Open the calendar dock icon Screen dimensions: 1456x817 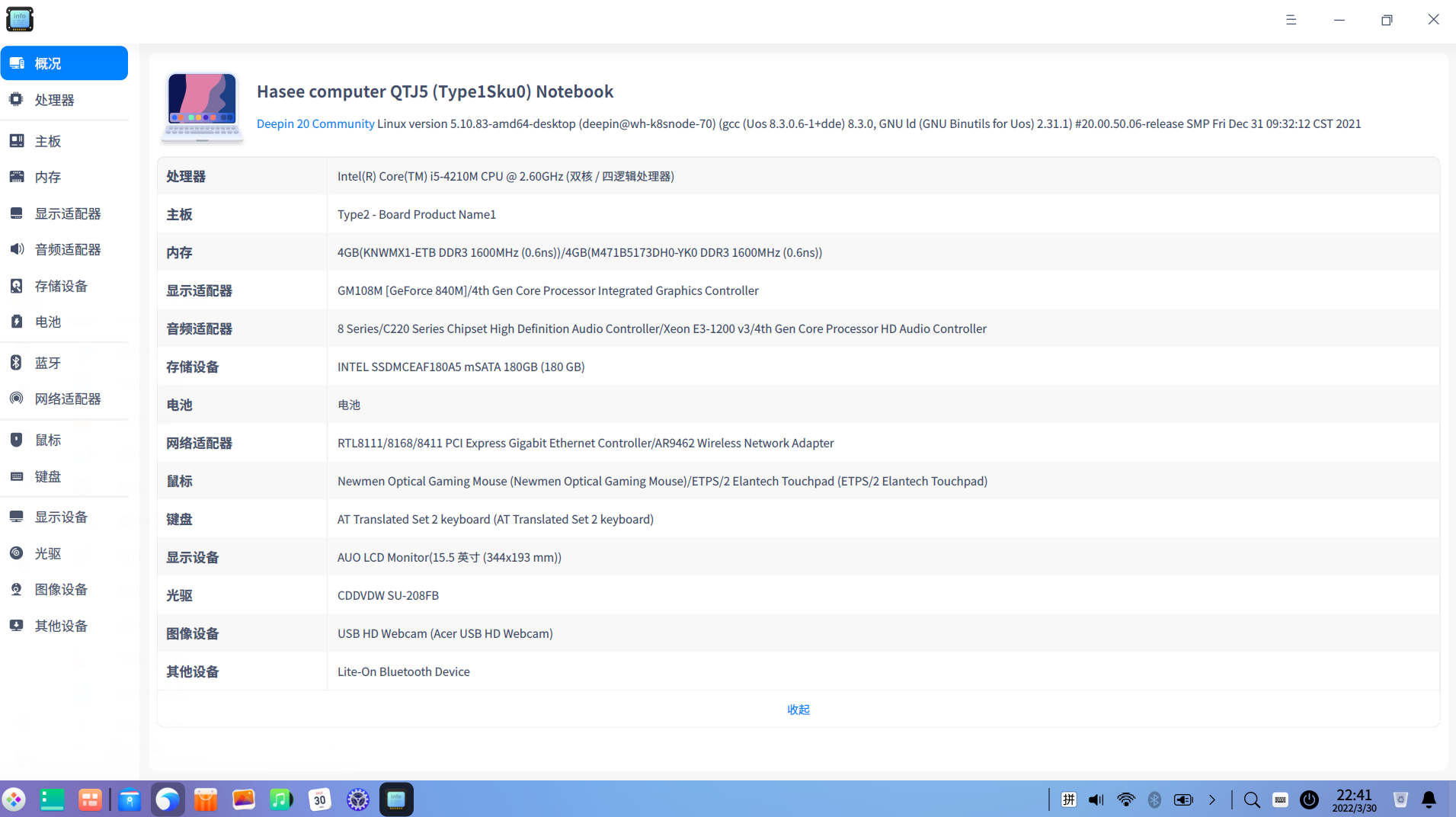click(x=320, y=799)
